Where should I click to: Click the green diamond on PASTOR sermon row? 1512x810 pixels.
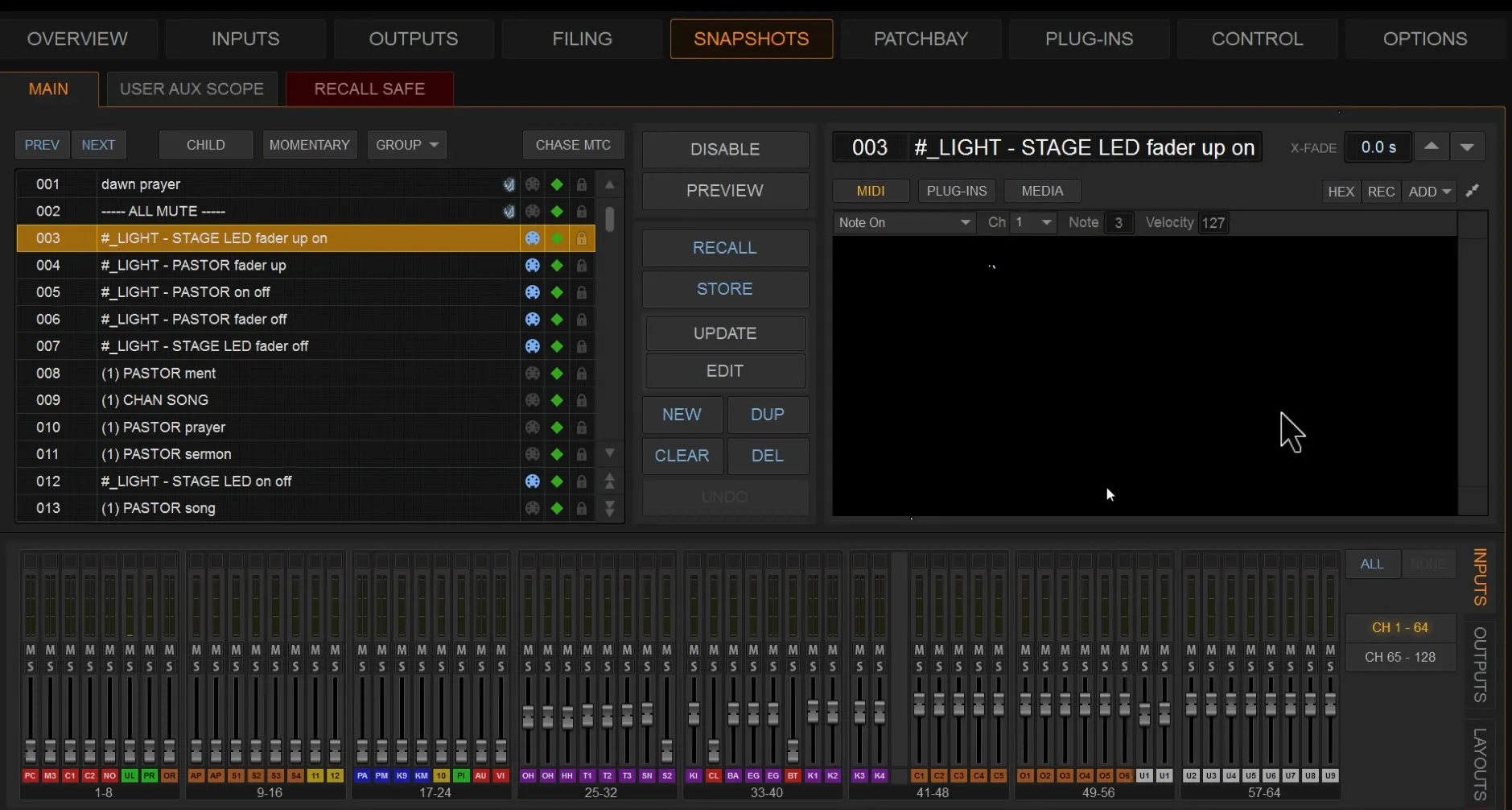coord(557,454)
